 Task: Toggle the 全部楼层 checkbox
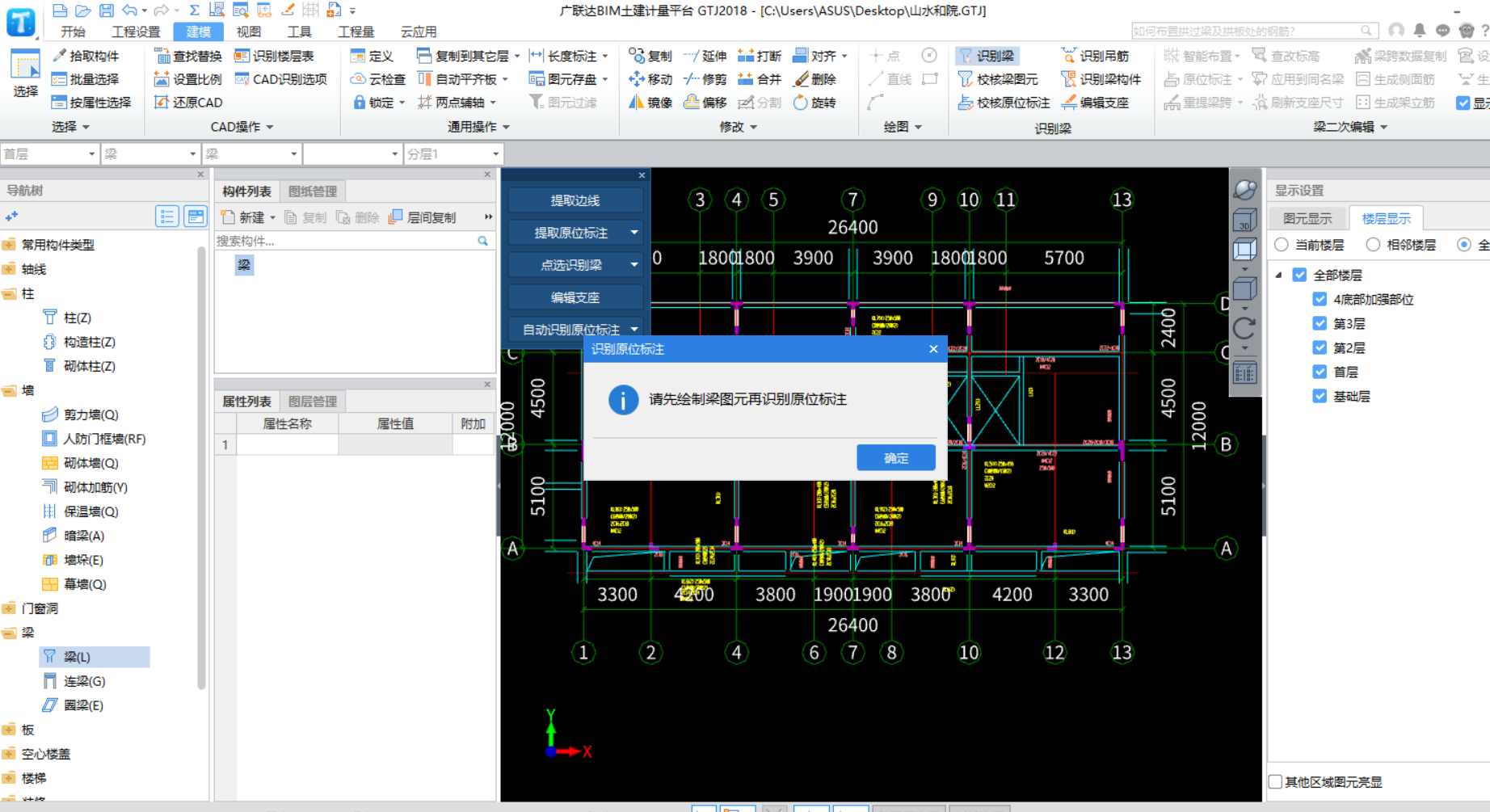pyautogui.click(x=1299, y=275)
